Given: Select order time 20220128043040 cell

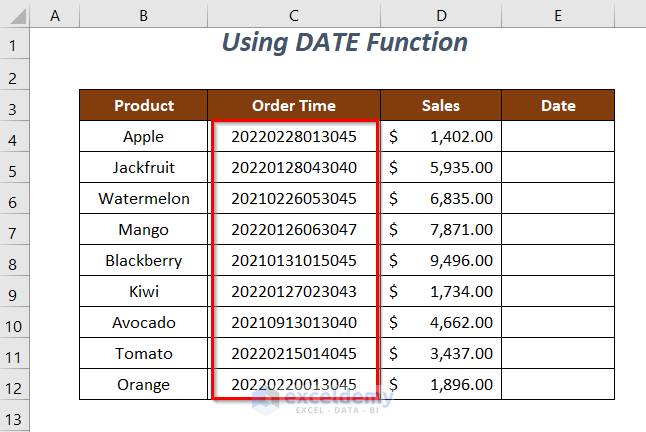Looking at the screenshot, I should pos(294,168).
